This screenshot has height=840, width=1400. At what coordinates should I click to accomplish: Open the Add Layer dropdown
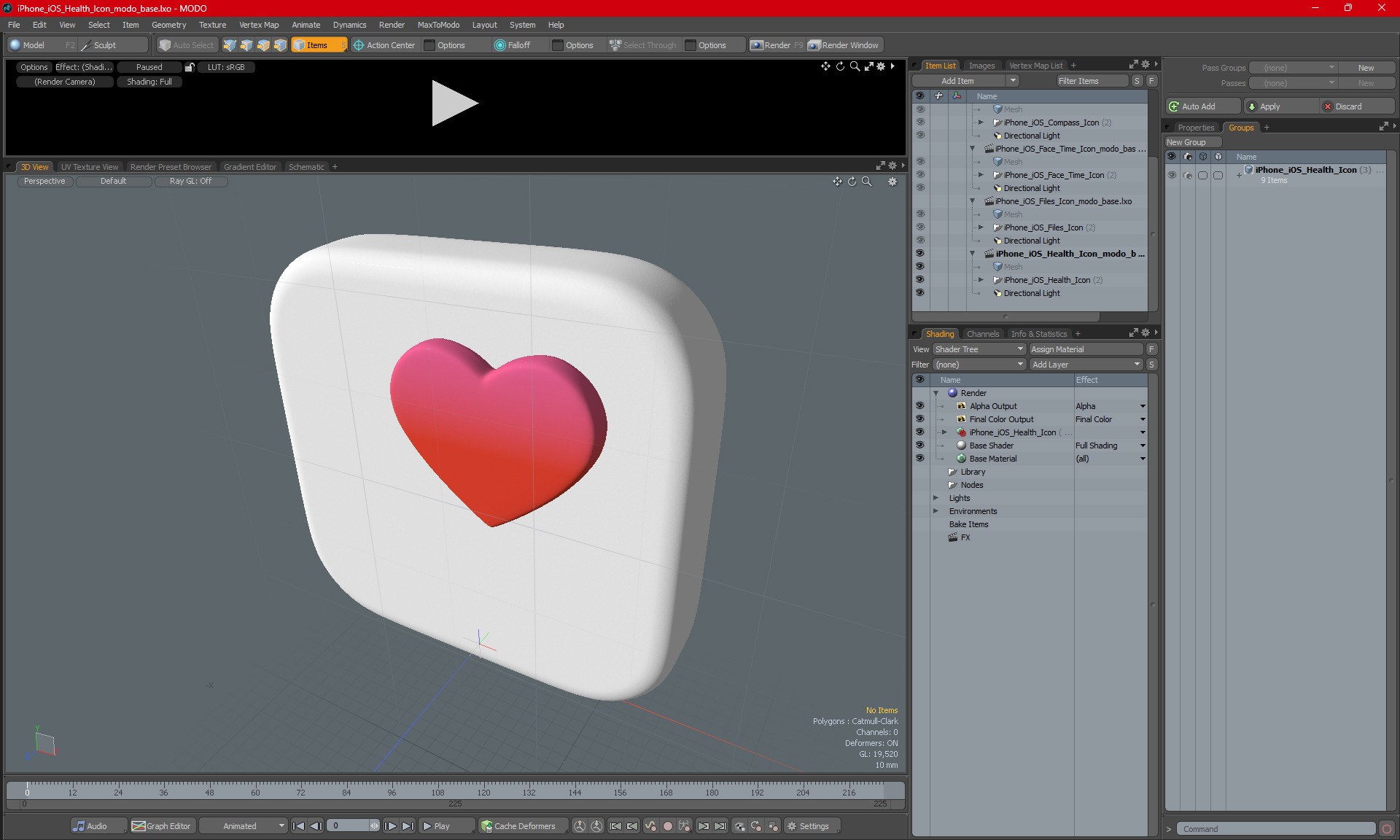(x=1086, y=365)
